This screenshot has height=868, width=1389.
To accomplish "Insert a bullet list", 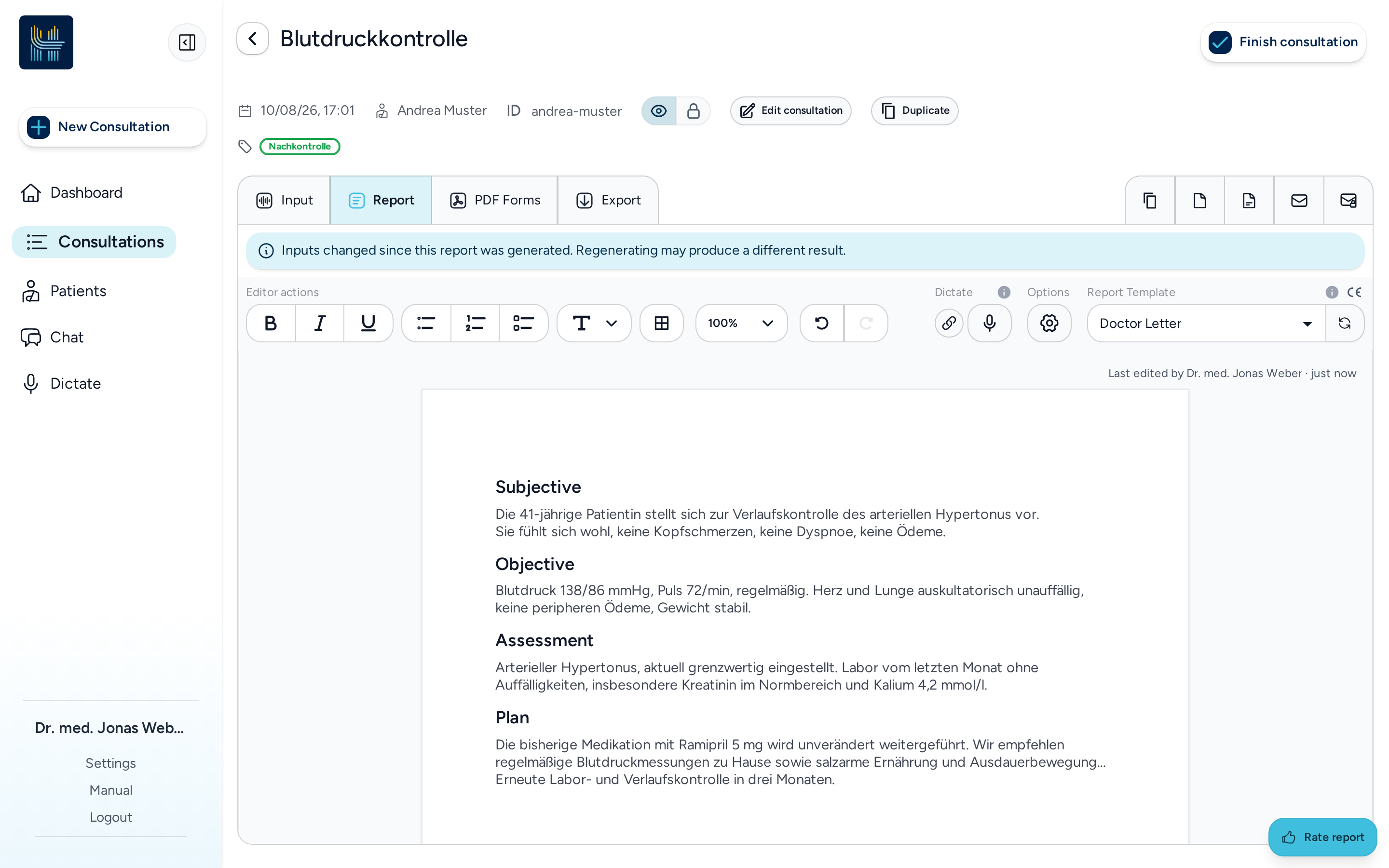I will pos(426,323).
